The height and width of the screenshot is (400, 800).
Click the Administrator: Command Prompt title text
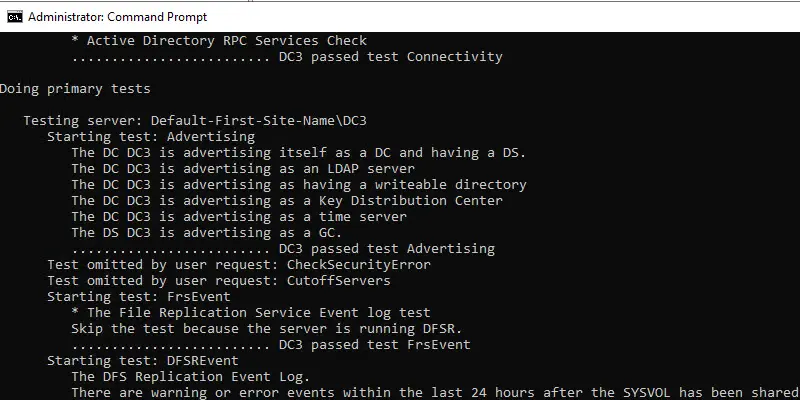117,17
